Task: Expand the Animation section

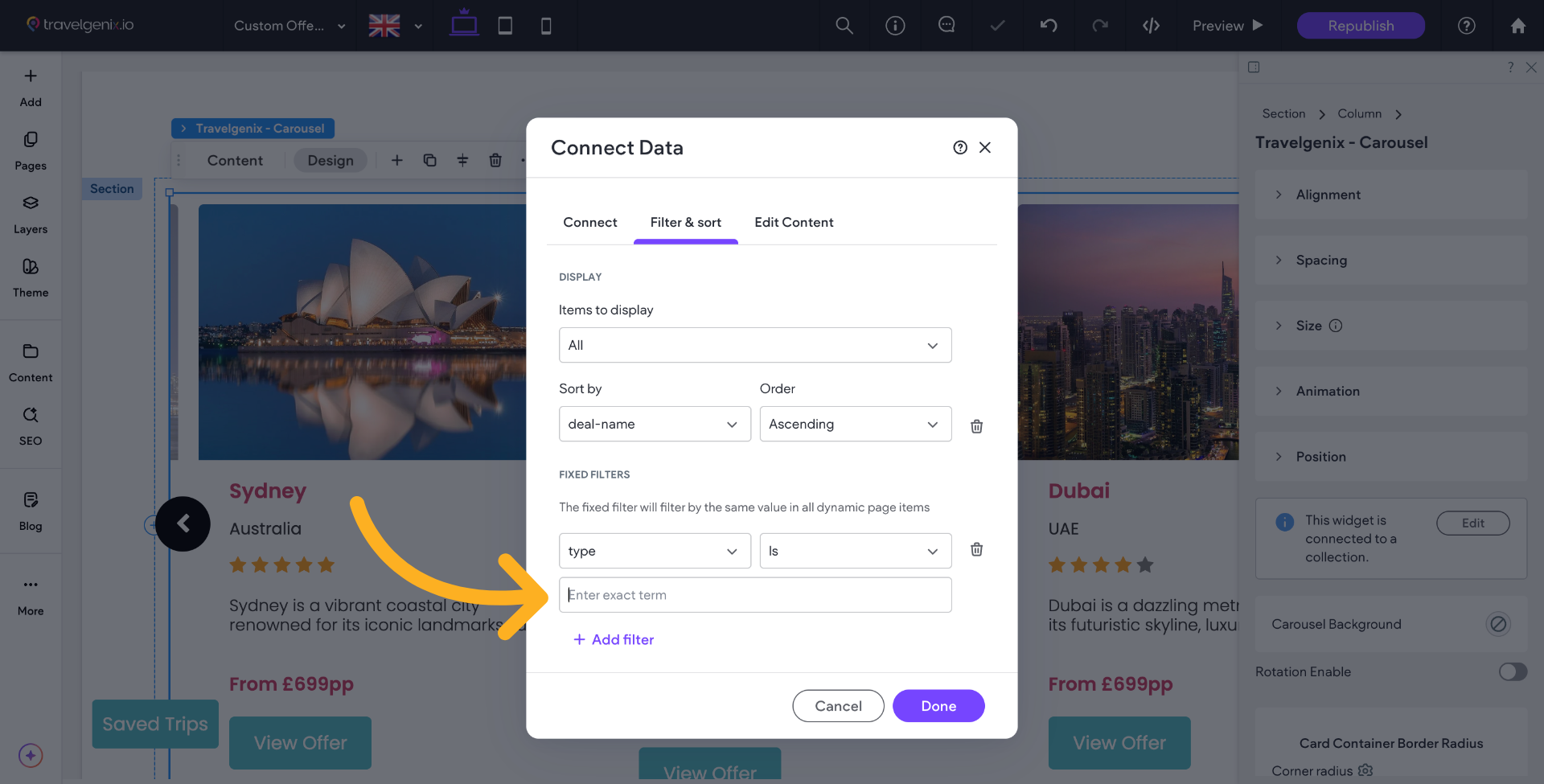Action: [x=1391, y=391]
